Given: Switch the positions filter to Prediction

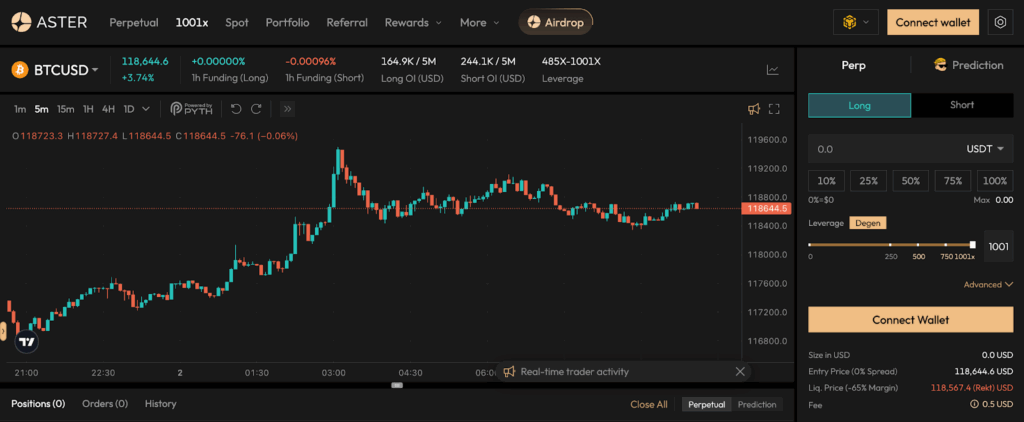Looking at the screenshot, I should pyautogui.click(x=757, y=404).
